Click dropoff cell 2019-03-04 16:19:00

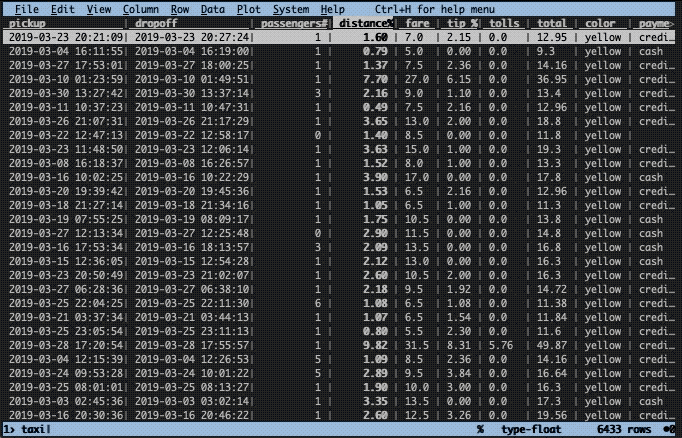click(192, 51)
